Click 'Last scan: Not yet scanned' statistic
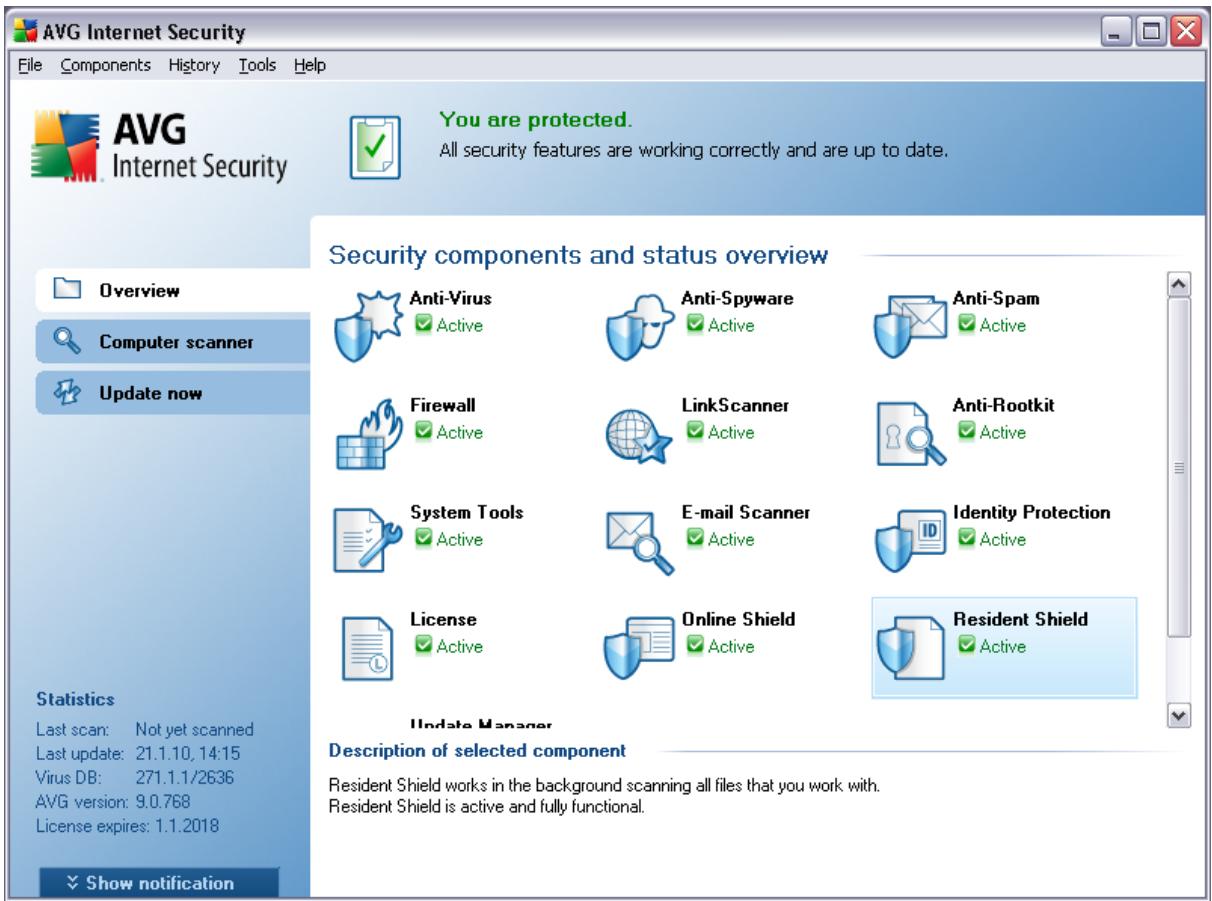 [145, 729]
